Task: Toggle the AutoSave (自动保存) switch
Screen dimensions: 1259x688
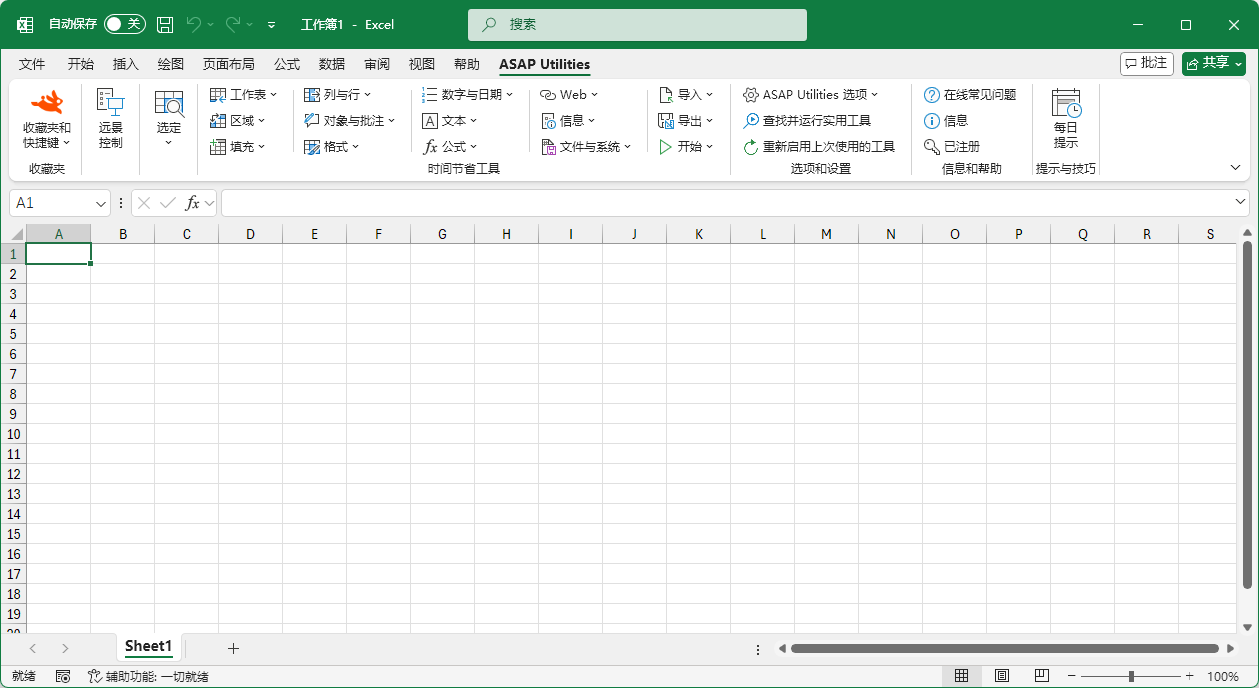Action: (125, 24)
